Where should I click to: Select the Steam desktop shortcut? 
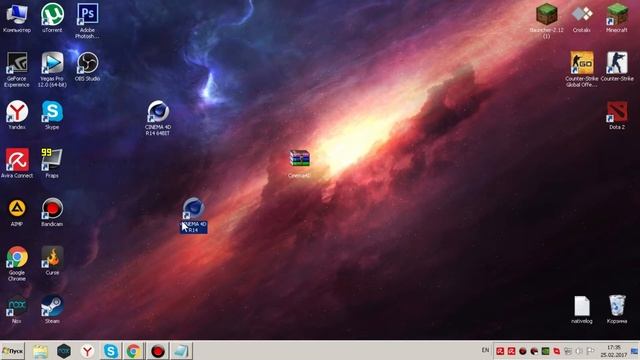[52, 309]
